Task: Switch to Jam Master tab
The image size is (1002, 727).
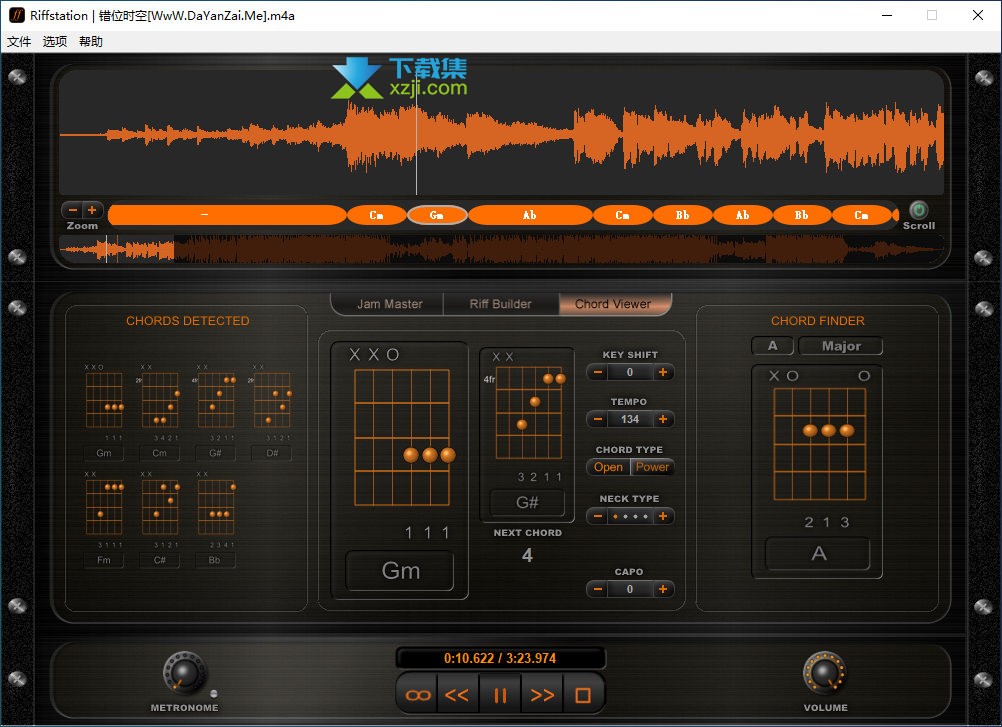Action: point(389,304)
